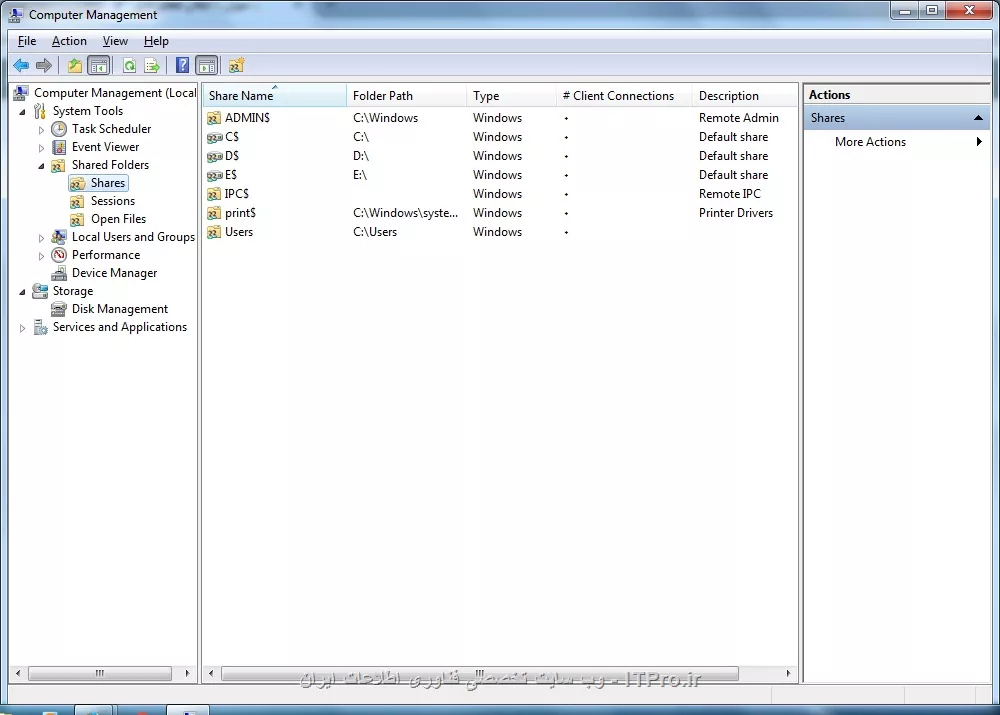The width and height of the screenshot is (1000, 715).
Task: Click the "Remote Admin" description cell
Action: click(739, 118)
